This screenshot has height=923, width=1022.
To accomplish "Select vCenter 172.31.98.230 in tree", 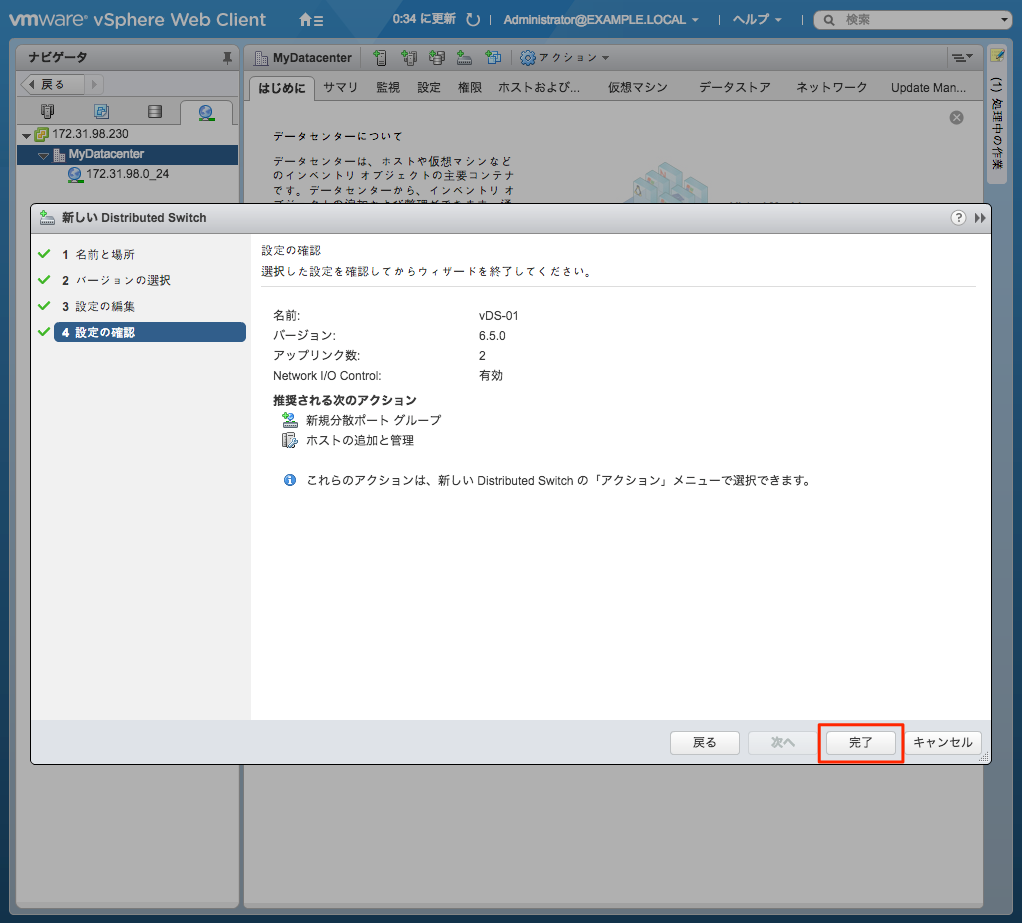I will tap(90, 134).
